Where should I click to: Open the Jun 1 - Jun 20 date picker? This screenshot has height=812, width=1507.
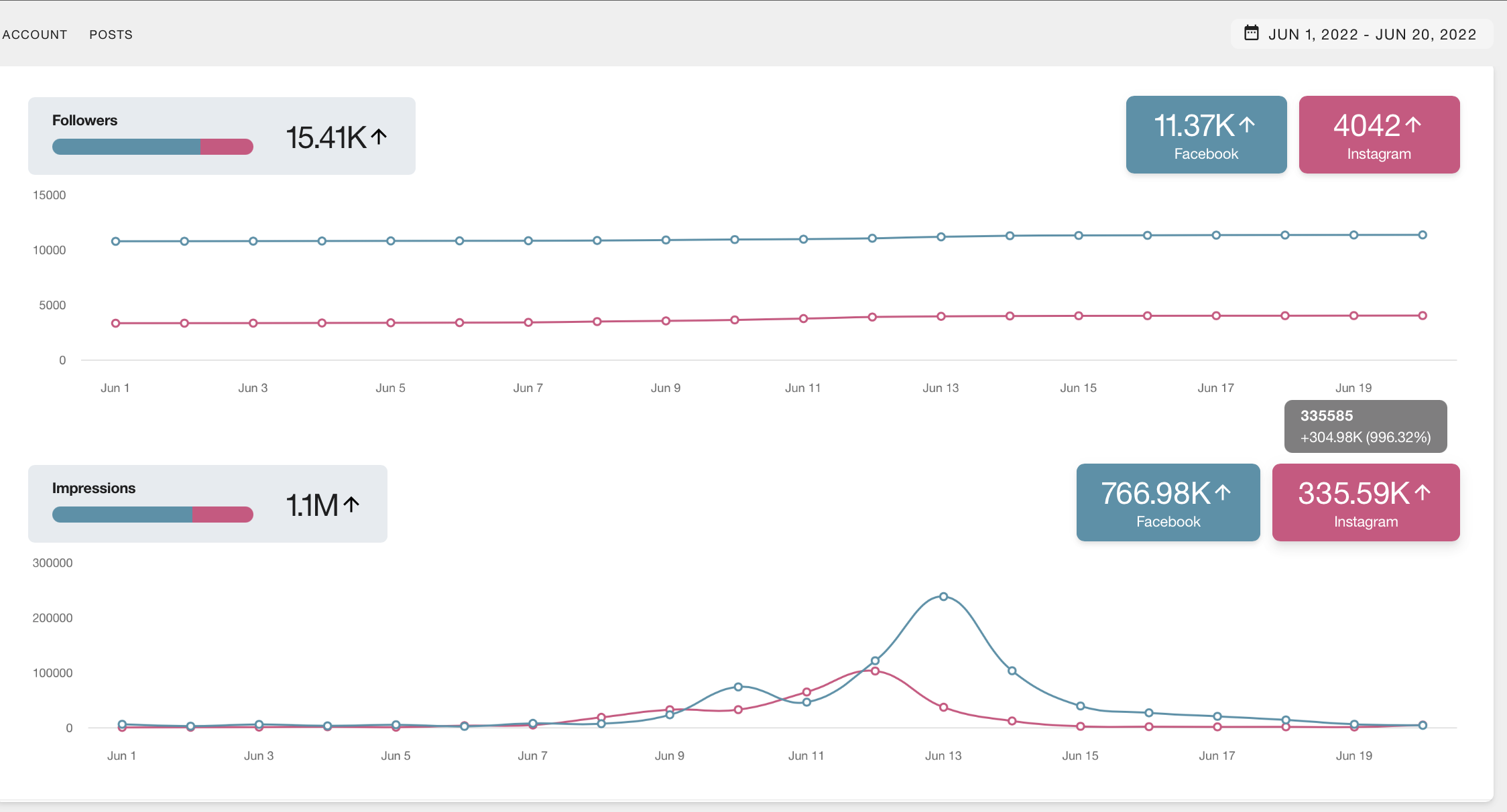pos(1372,34)
